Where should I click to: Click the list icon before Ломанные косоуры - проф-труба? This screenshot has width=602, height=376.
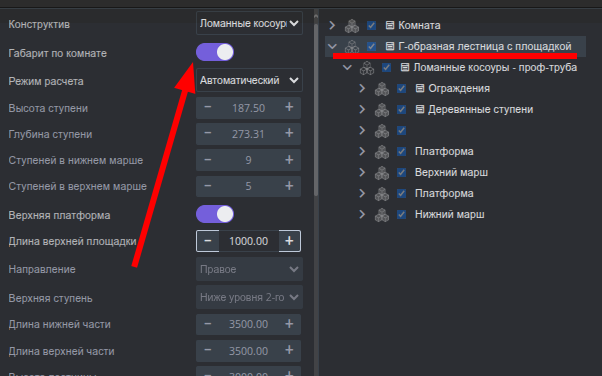tap(405, 68)
